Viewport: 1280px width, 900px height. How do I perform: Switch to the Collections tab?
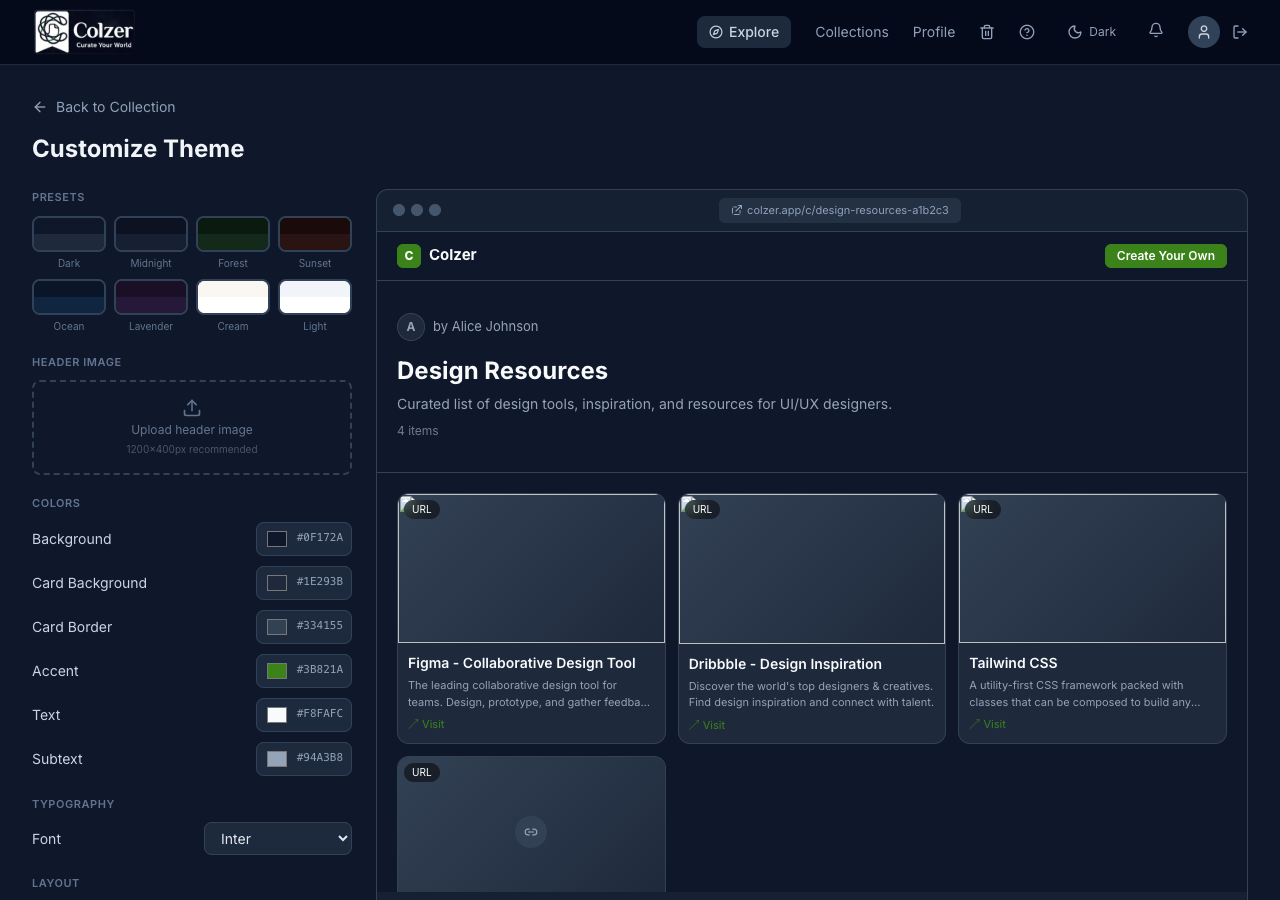(x=851, y=31)
